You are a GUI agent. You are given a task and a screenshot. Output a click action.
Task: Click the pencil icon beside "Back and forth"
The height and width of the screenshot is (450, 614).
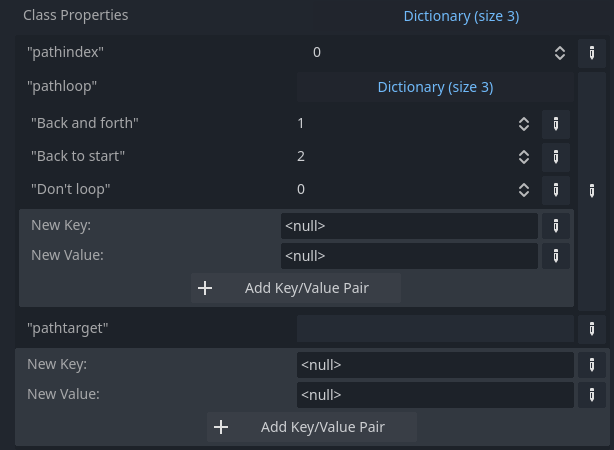tap(555, 124)
